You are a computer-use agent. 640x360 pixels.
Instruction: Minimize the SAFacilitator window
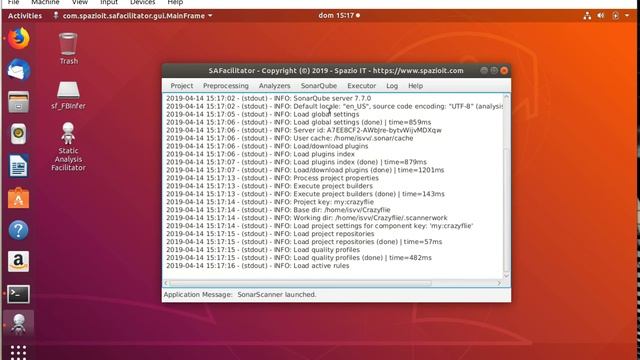484,70
